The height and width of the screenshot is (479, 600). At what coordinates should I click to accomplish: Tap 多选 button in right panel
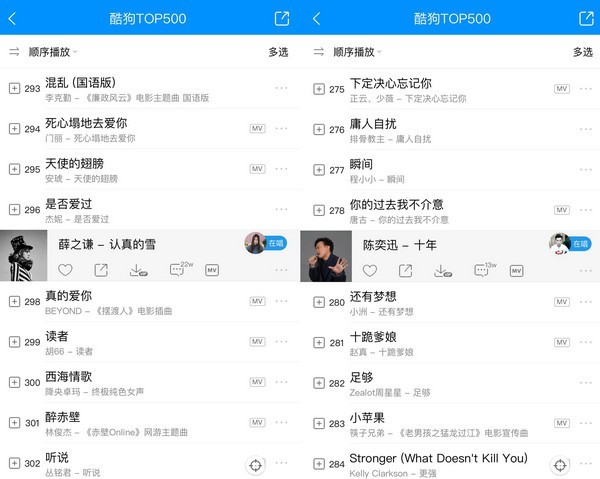[x=583, y=52]
